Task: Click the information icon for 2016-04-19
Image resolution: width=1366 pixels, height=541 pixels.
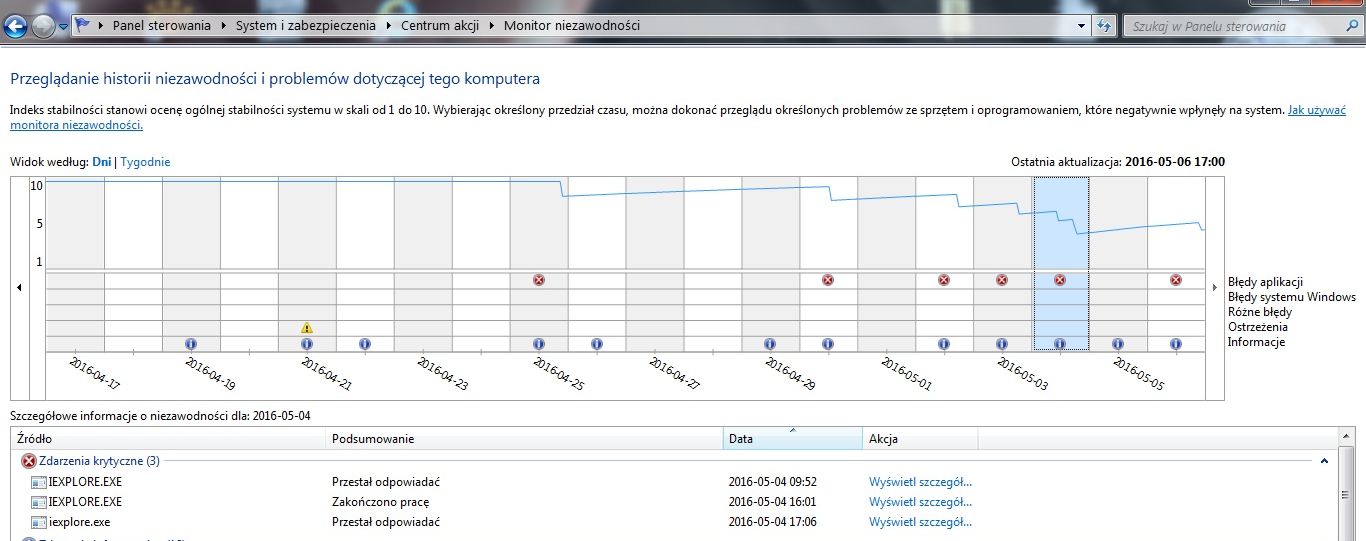Action: (x=191, y=343)
